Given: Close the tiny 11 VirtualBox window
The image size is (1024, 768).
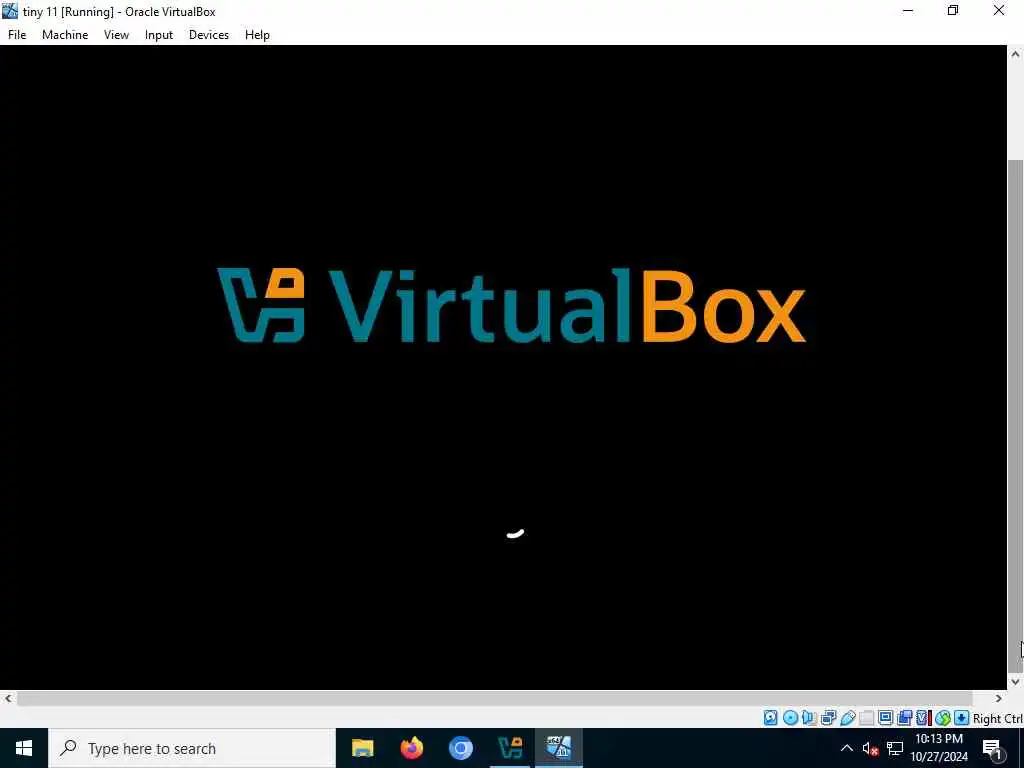Looking at the screenshot, I should coord(999,11).
